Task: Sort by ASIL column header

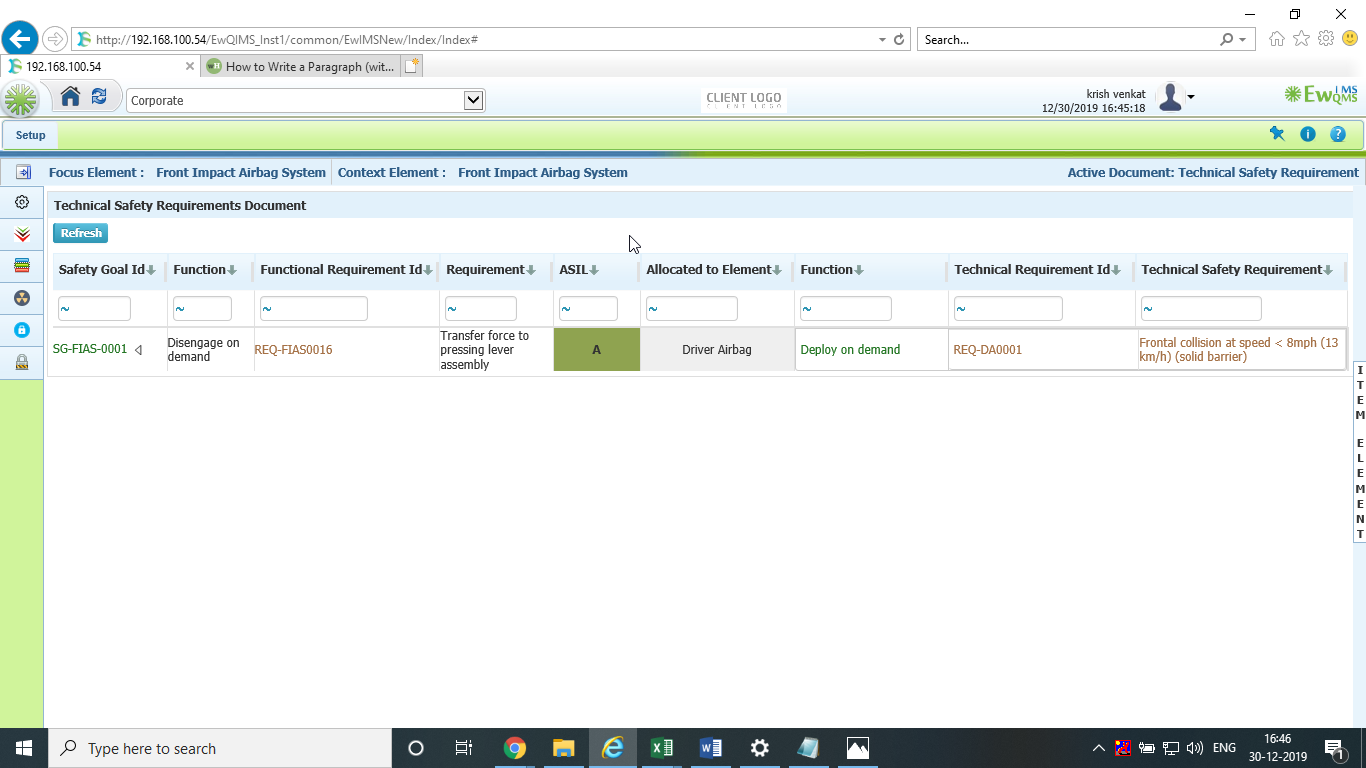Action: [579, 270]
